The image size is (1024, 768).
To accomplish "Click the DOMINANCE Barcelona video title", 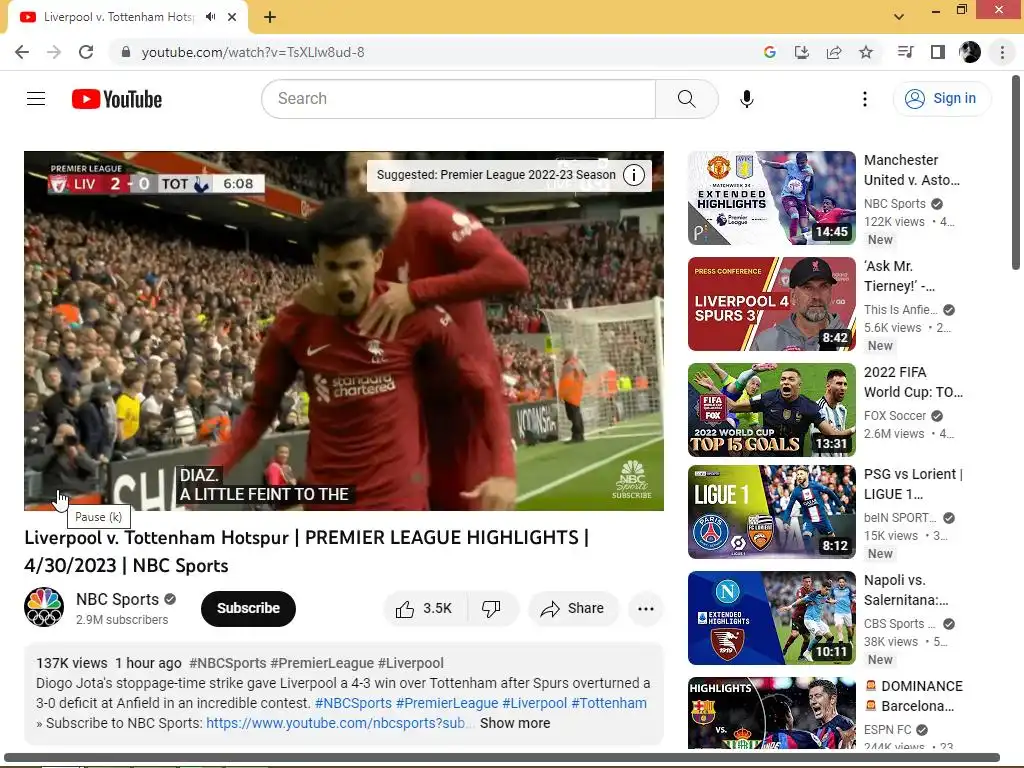I will click(913, 696).
